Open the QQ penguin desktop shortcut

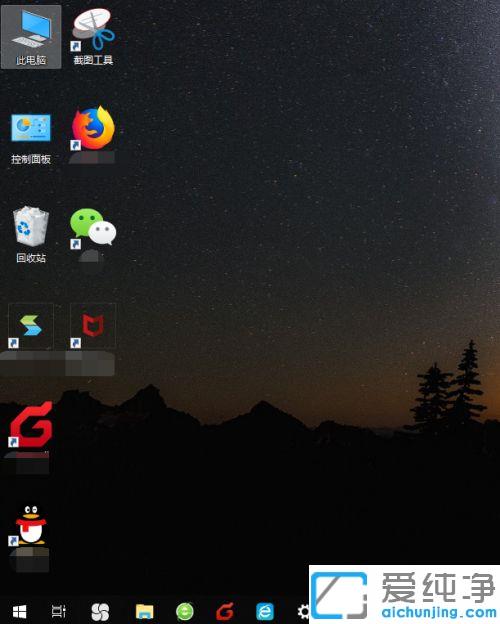[30, 525]
